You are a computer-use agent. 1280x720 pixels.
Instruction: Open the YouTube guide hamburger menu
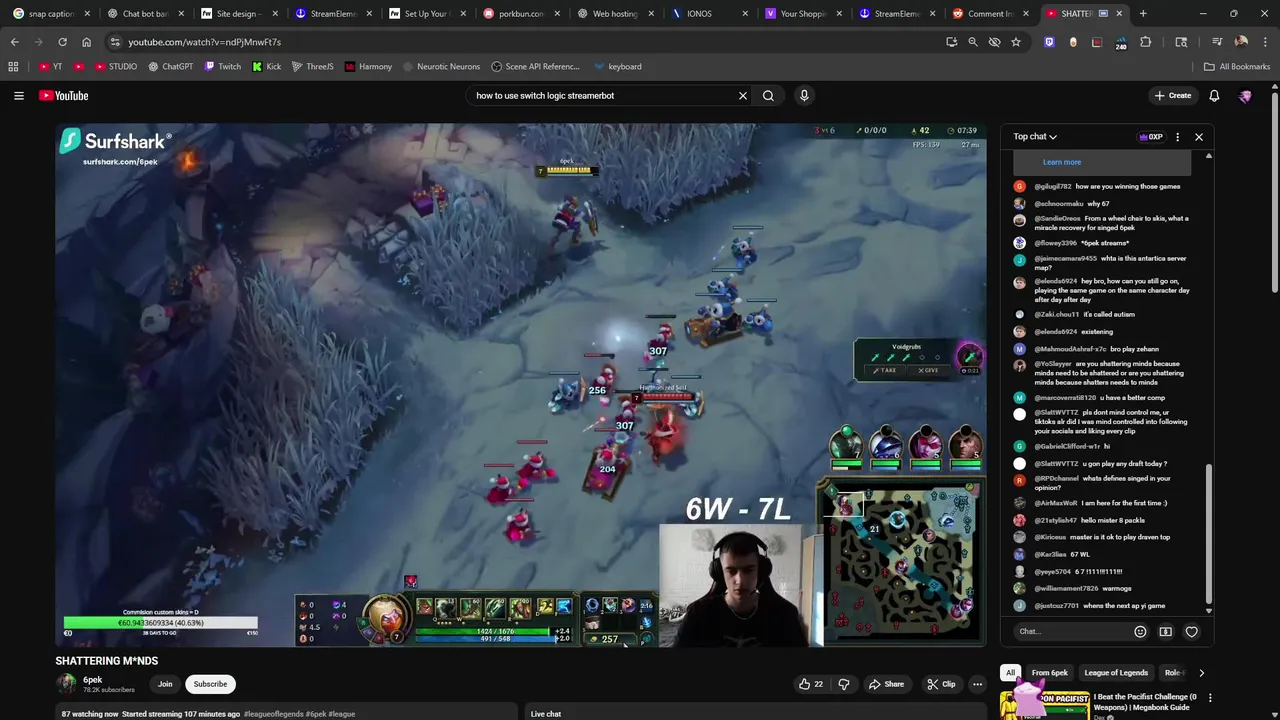[18, 96]
